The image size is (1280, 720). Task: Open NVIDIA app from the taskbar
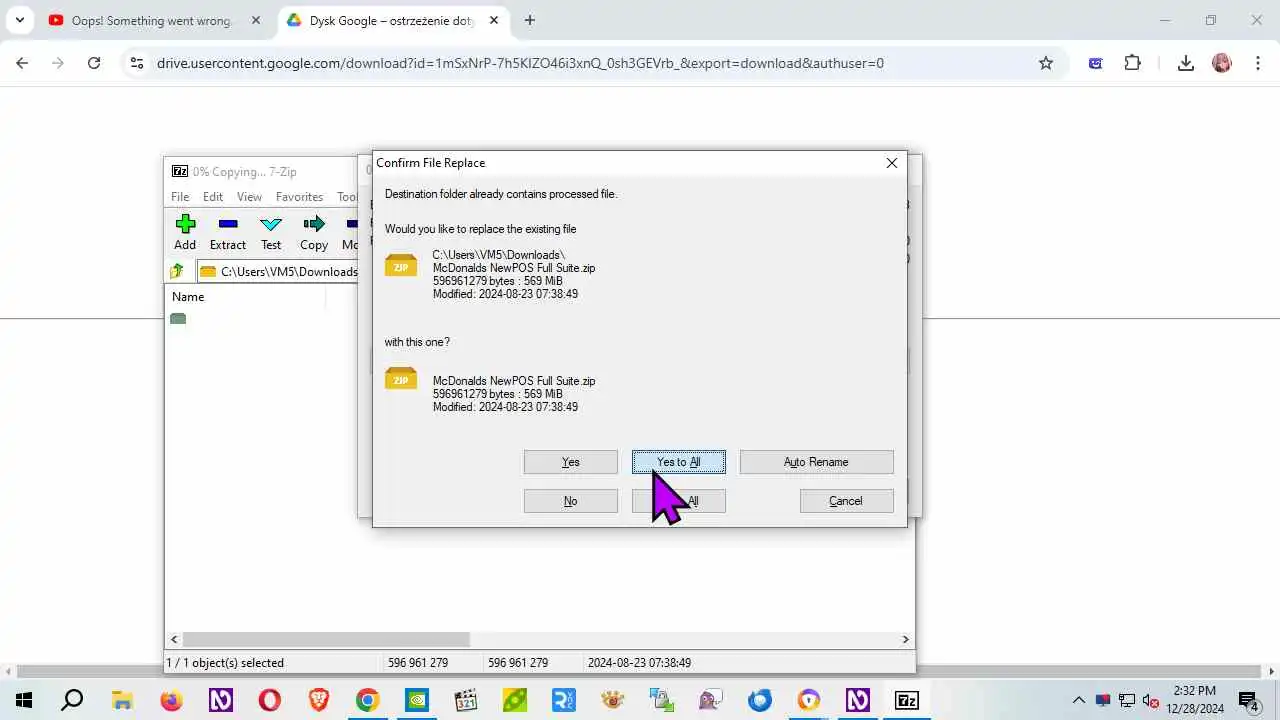click(417, 700)
